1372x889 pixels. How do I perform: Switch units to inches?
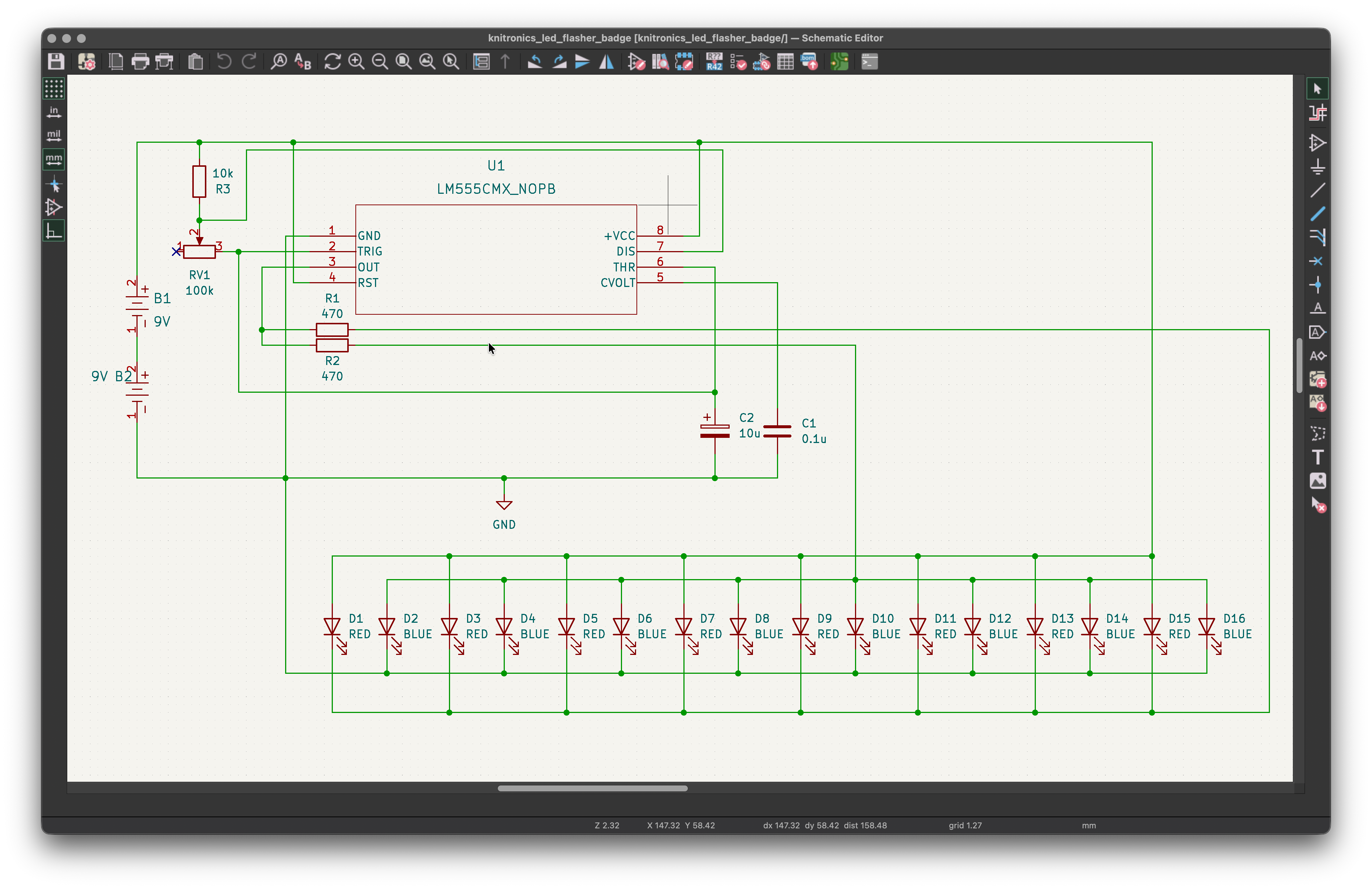pos(54,112)
